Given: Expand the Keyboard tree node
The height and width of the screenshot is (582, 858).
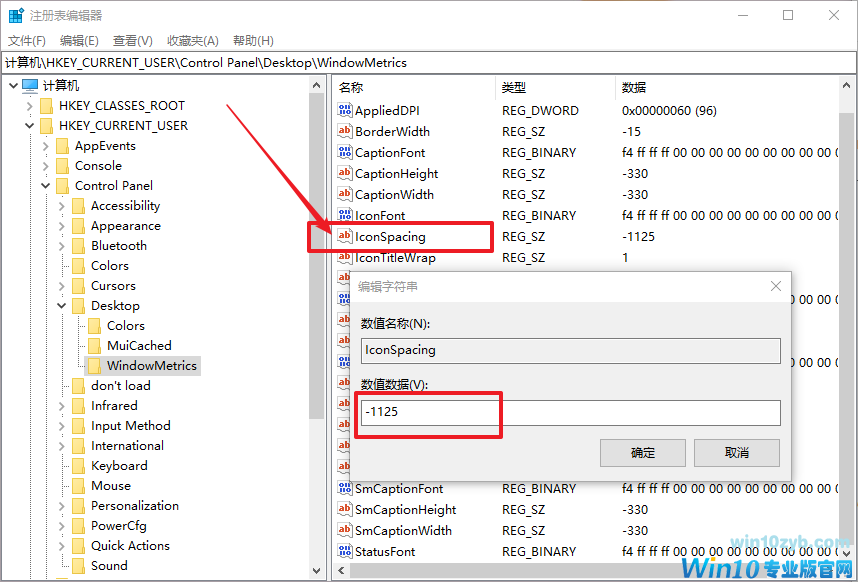Looking at the screenshot, I should pyautogui.click(x=62, y=466).
